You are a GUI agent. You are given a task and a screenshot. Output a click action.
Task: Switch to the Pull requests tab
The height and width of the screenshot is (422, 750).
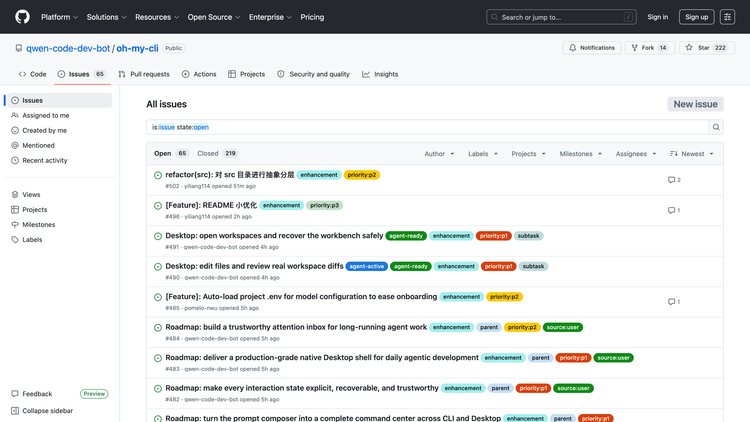point(144,74)
